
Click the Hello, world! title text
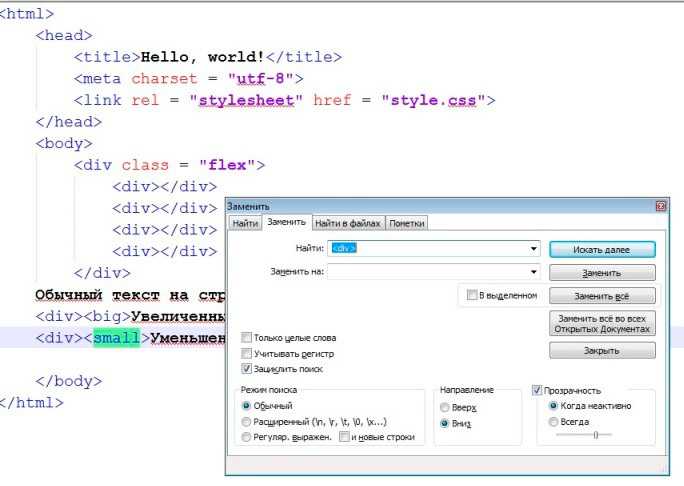[x=203, y=57]
